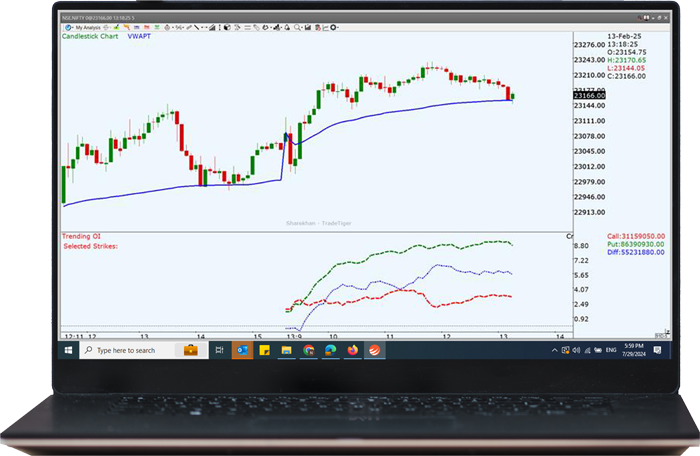Click the 13-Feb-25 date readout

(624, 36)
